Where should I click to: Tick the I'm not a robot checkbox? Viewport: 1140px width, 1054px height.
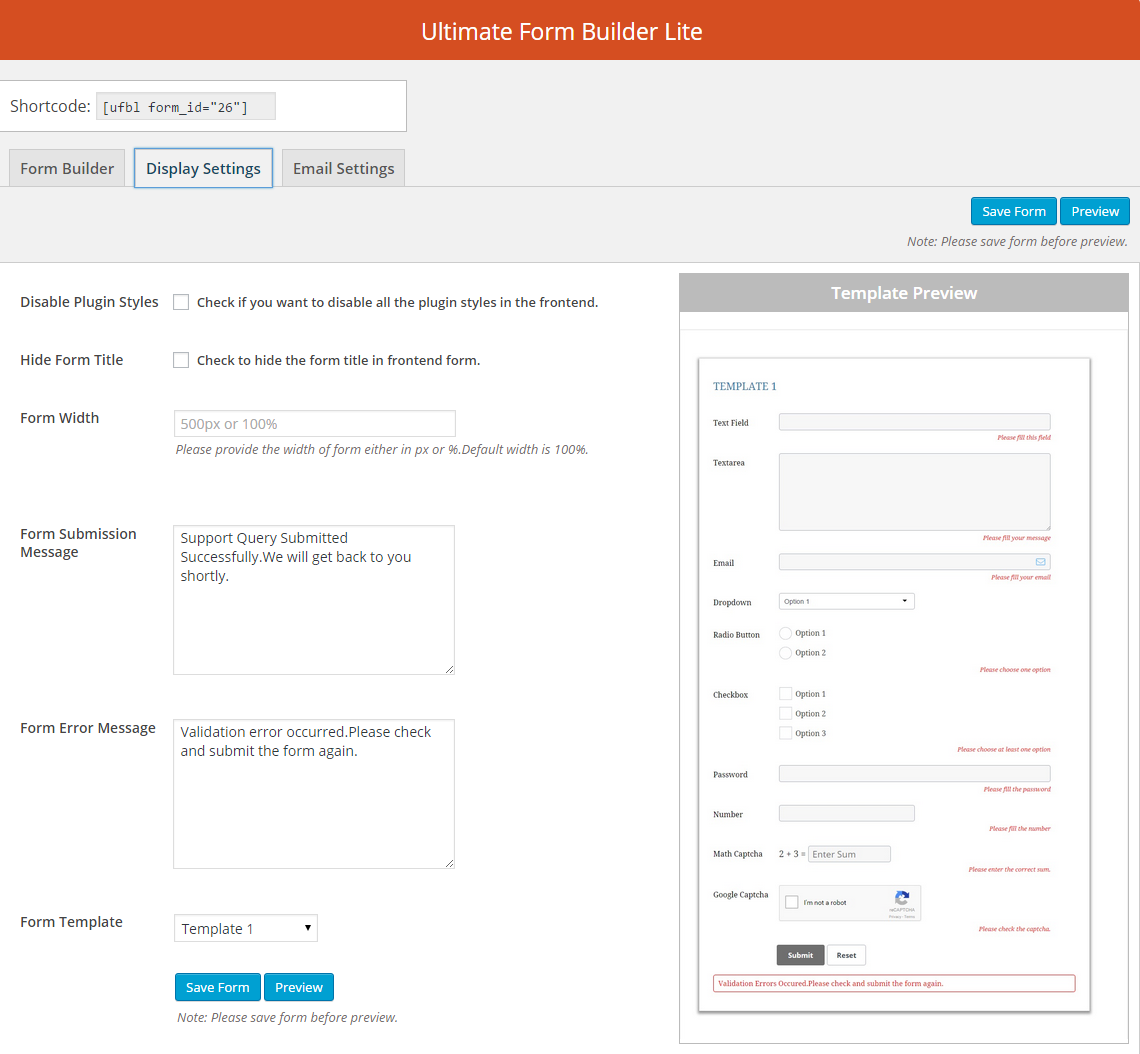click(x=792, y=902)
